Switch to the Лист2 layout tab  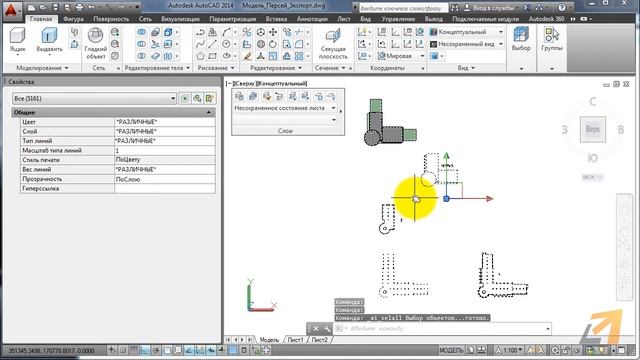tap(320, 340)
